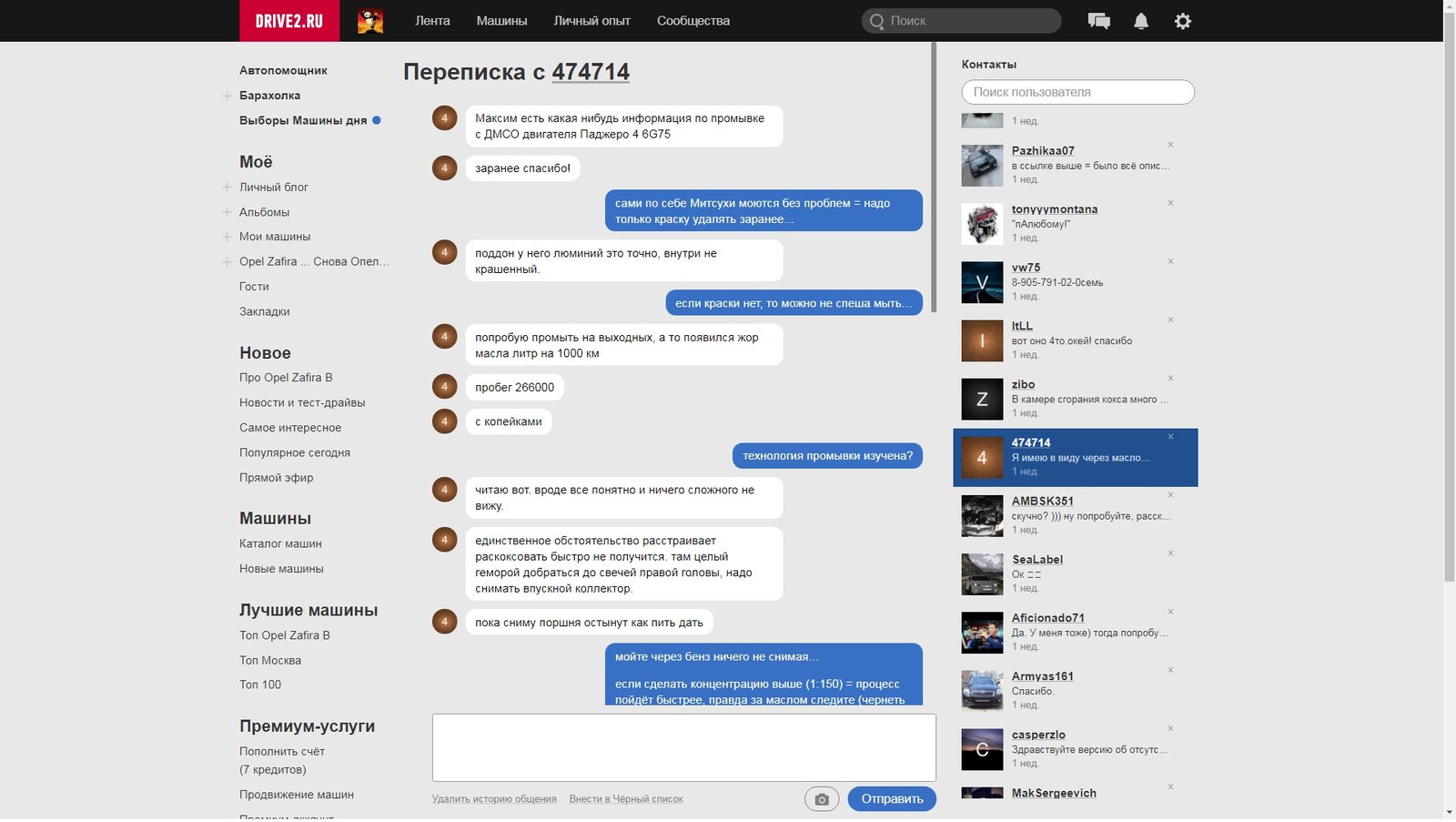
Task: Expand the Opel Zafira sidebar plus sign
Action: 227,262
